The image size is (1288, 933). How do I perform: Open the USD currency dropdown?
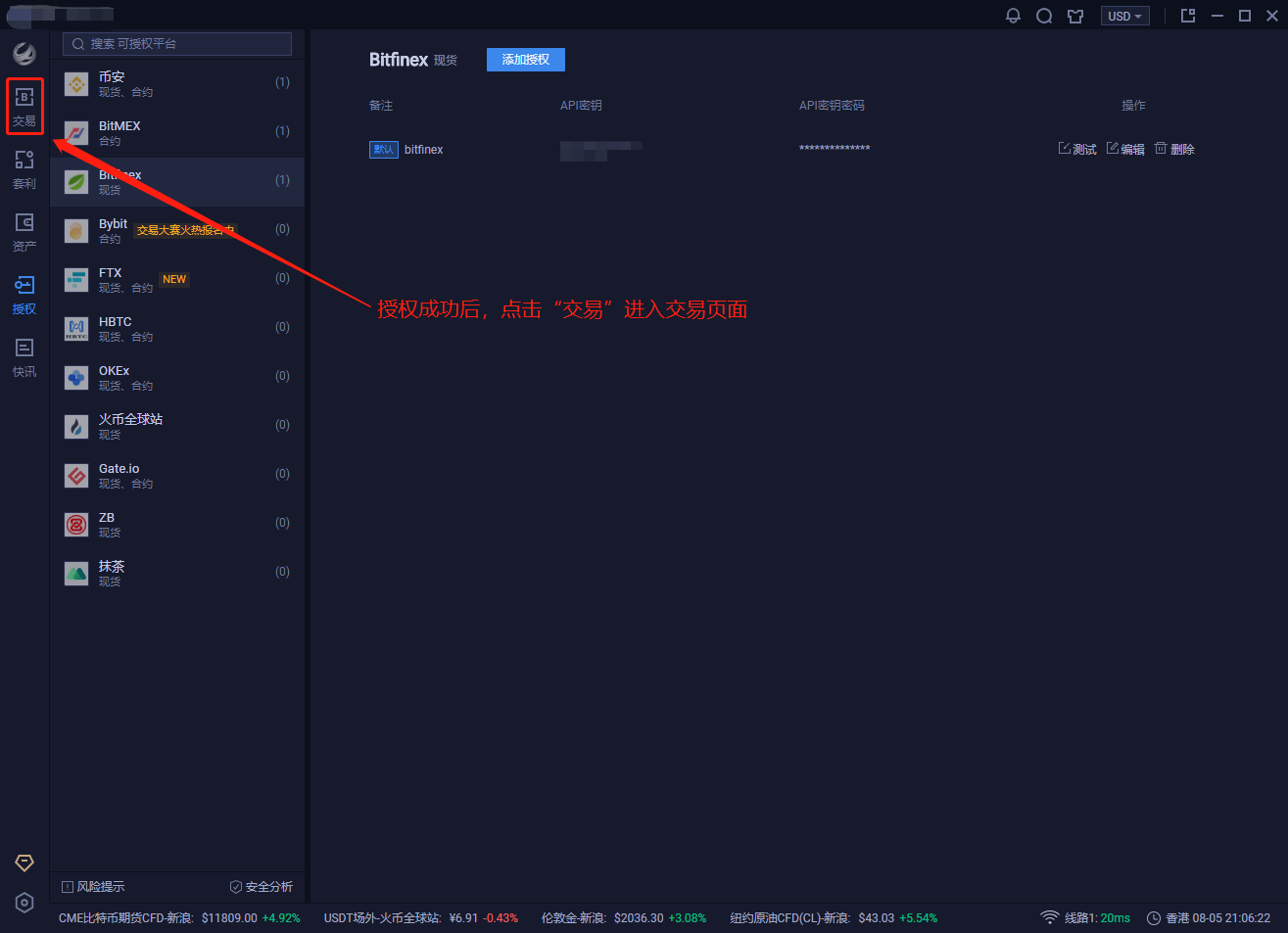pos(1124,16)
